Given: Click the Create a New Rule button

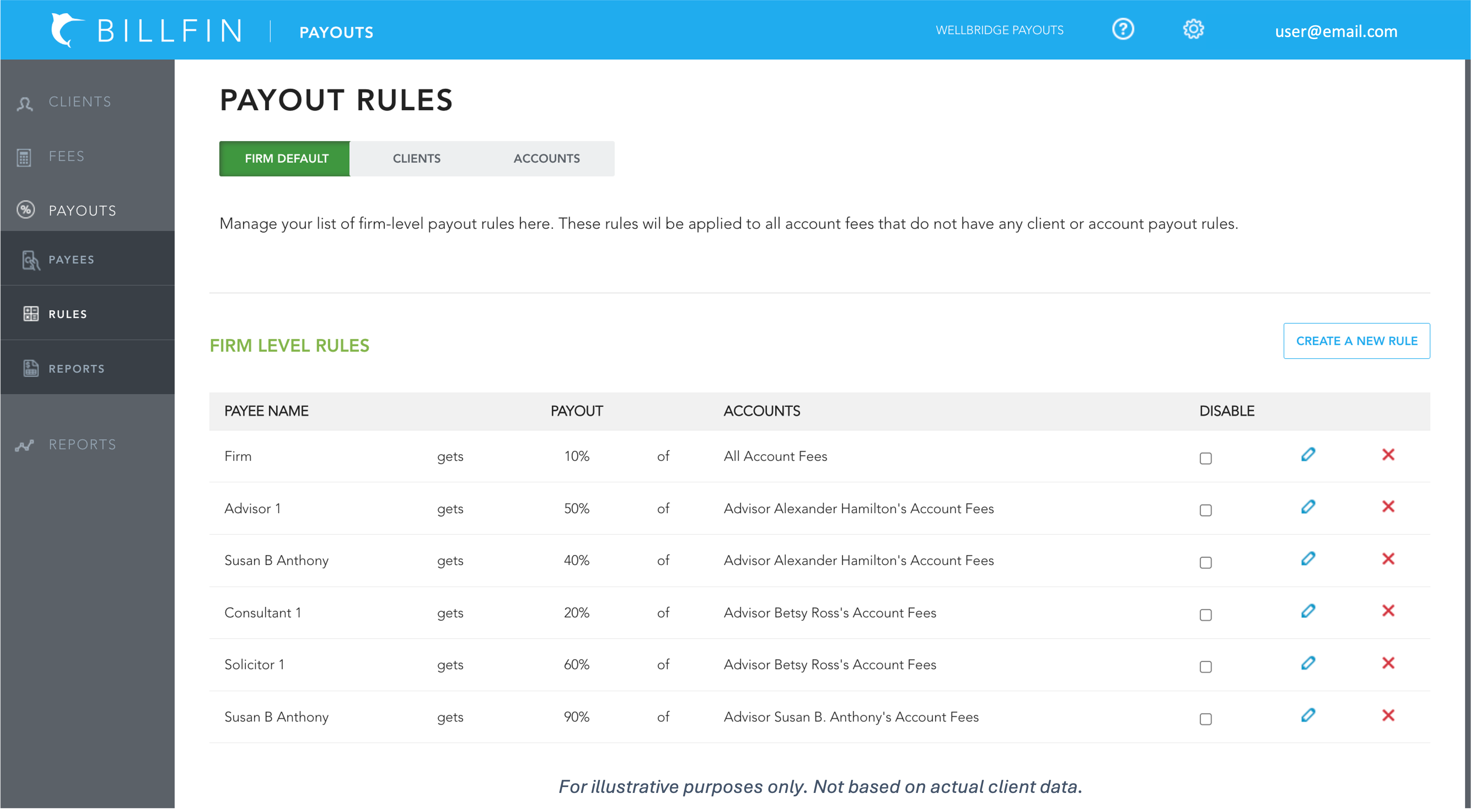Looking at the screenshot, I should (x=1357, y=341).
